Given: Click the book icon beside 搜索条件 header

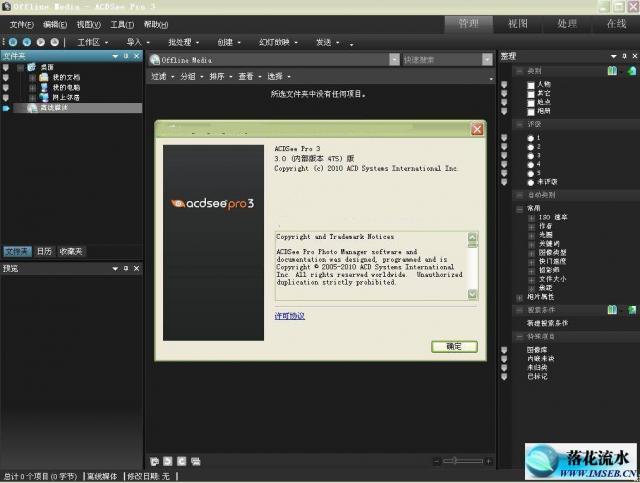Looking at the screenshot, I should [611, 310].
